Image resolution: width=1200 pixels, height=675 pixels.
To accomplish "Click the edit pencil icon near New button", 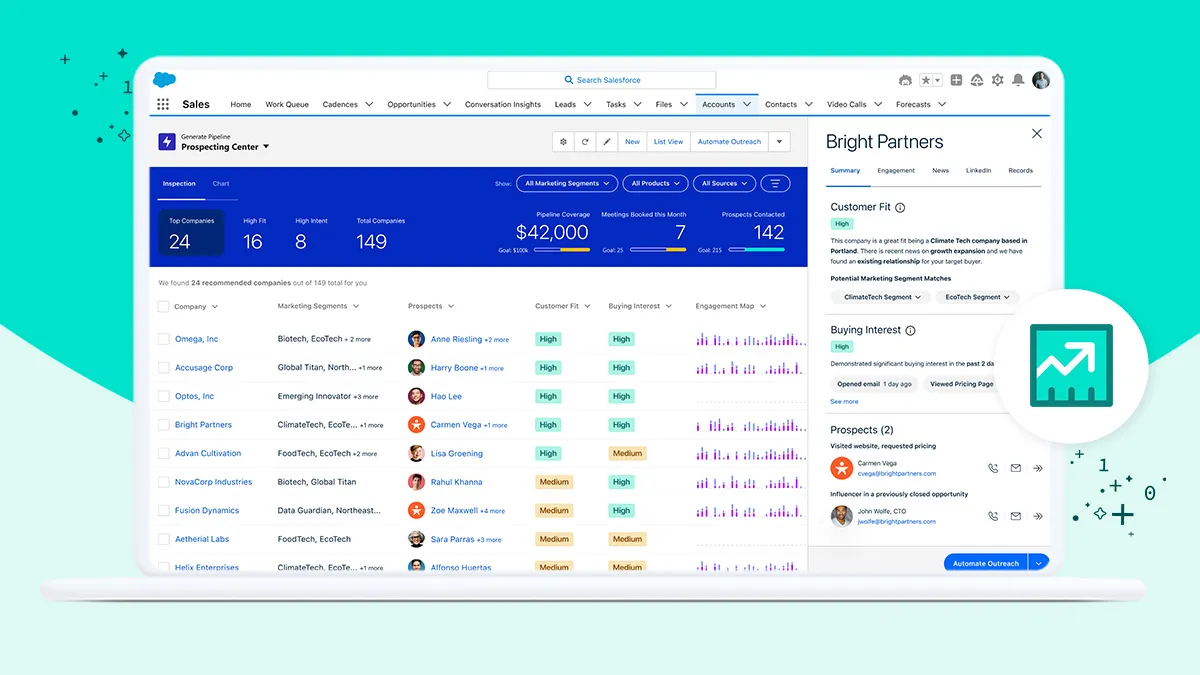I will 607,141.
